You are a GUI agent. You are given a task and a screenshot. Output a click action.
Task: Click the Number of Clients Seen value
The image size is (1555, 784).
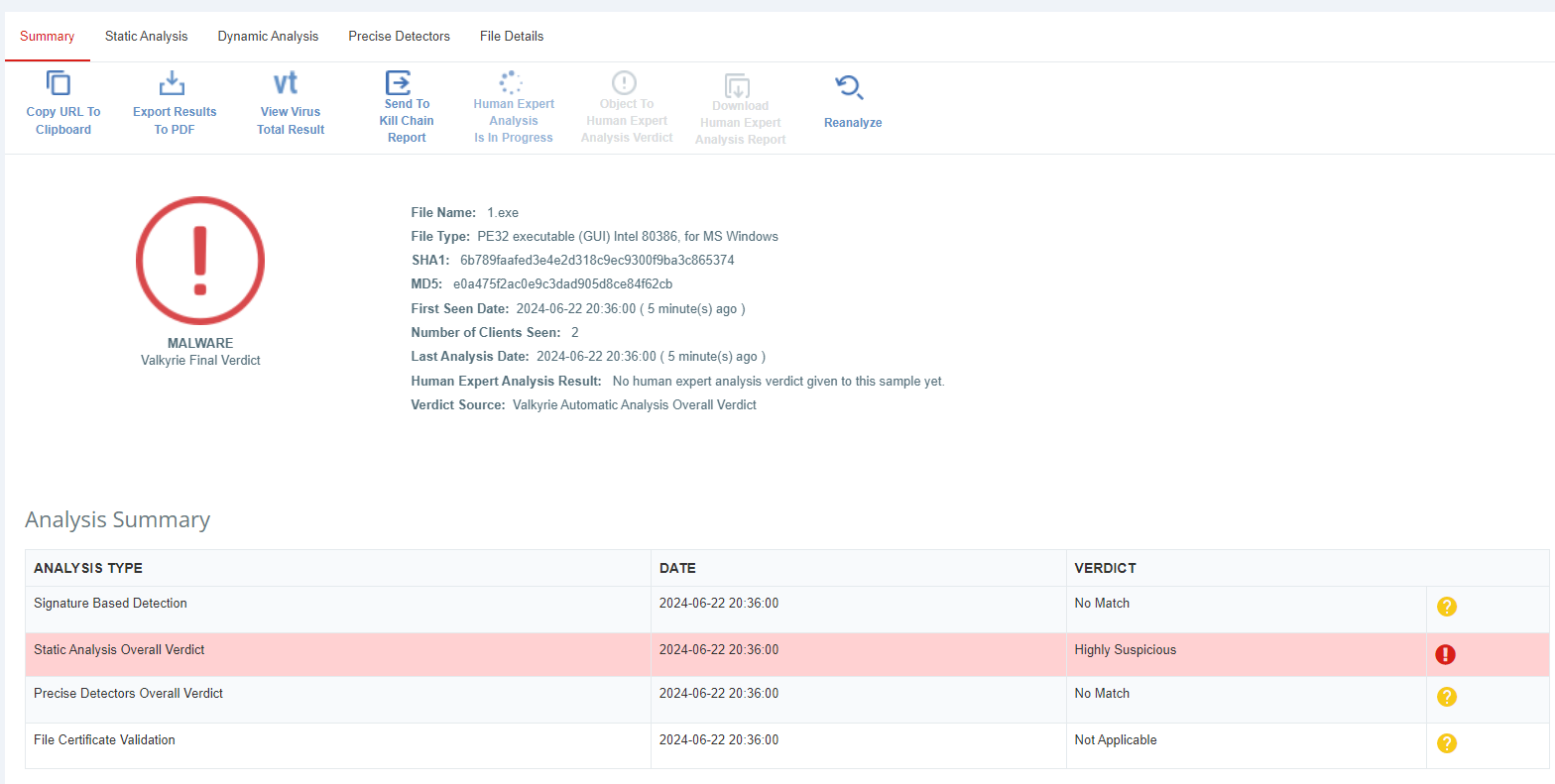coord(575,333)
